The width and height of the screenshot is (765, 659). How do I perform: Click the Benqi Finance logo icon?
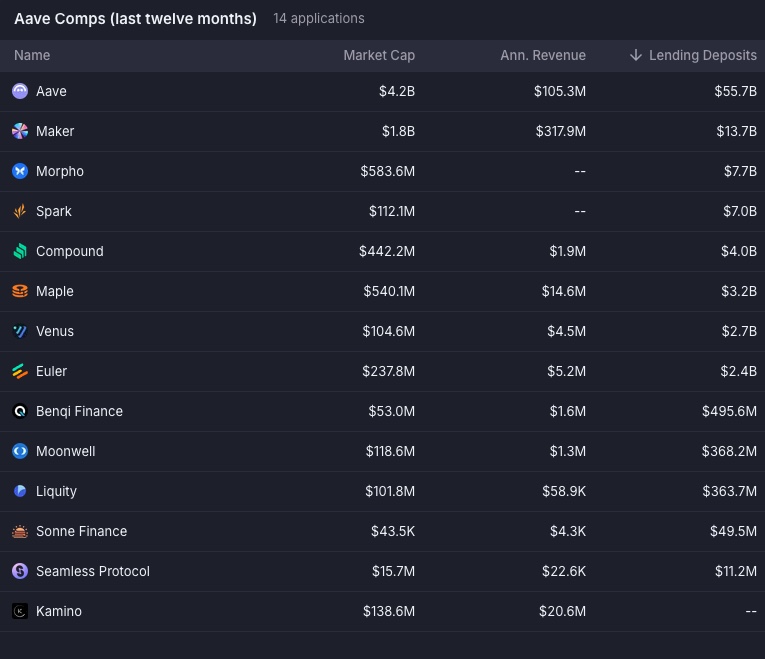(20, 411)
